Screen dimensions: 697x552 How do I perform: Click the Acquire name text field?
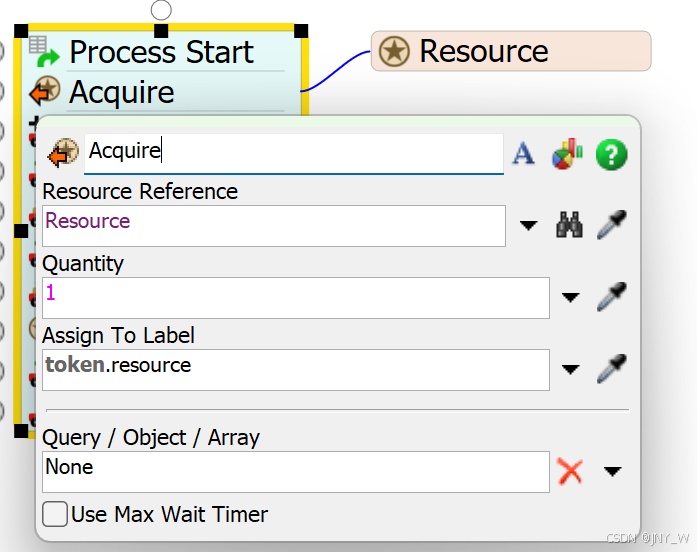pos(292,152)
